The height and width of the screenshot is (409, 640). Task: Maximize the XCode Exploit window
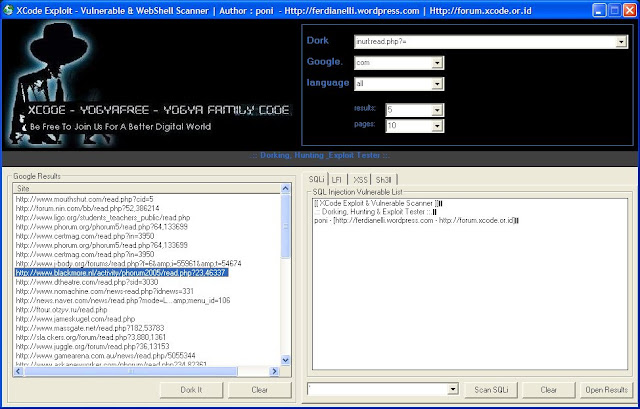[x=614, y=10]
